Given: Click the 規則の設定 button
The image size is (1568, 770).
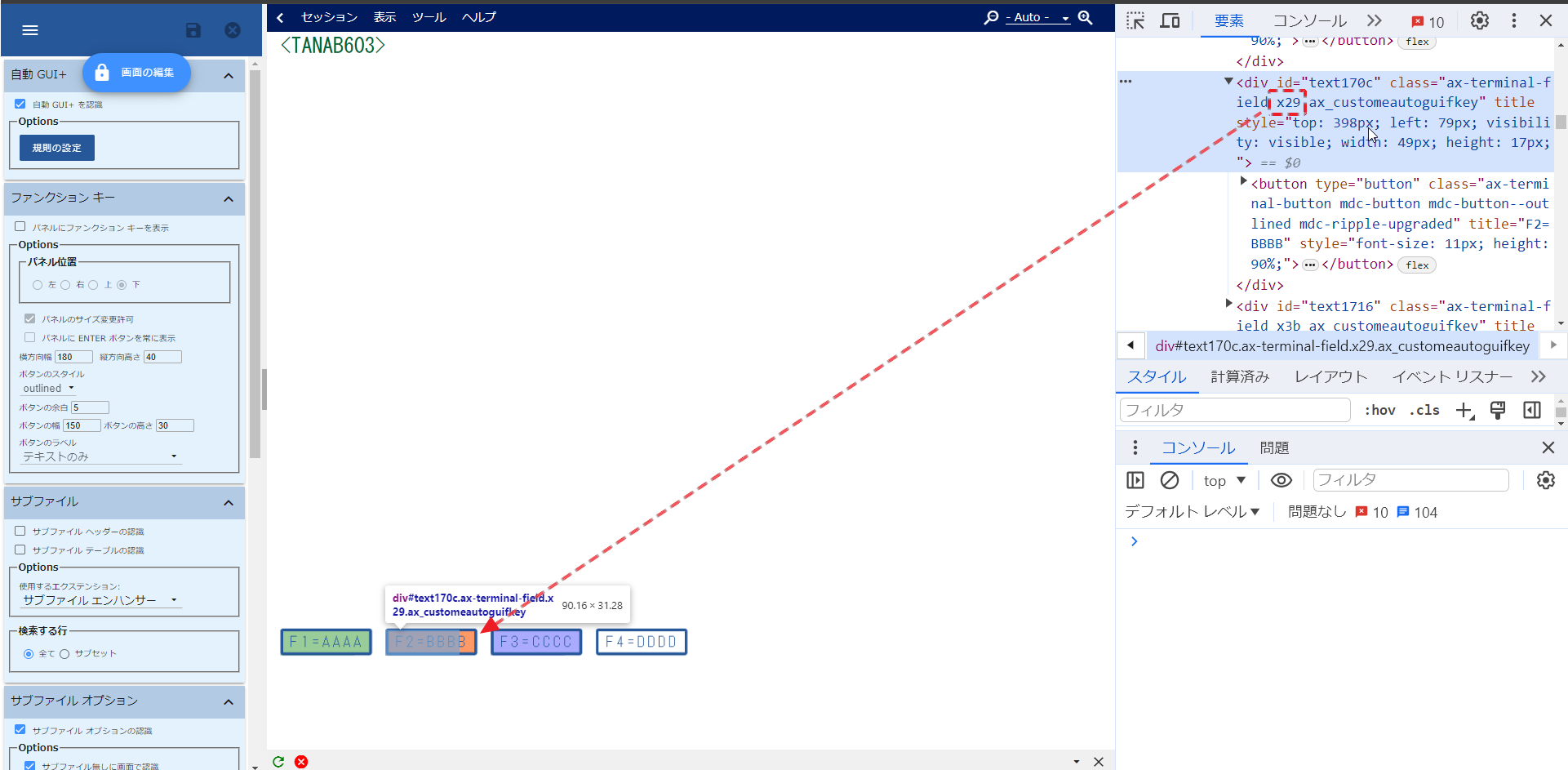Looking at the screenshot, I should [56, 148].
